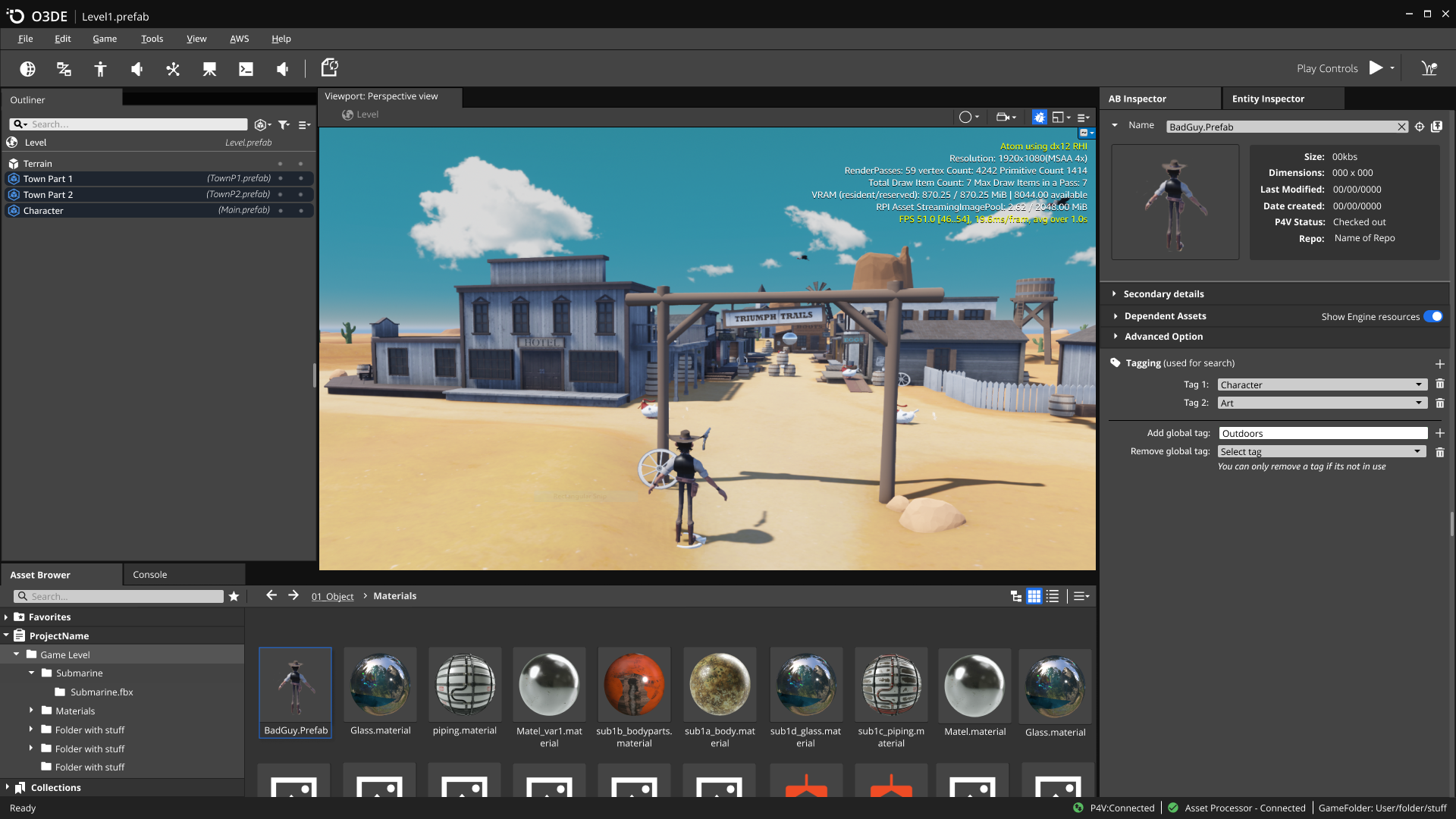Open the global preferences globe icon
1456x819 pixels.
pos(28,68)
